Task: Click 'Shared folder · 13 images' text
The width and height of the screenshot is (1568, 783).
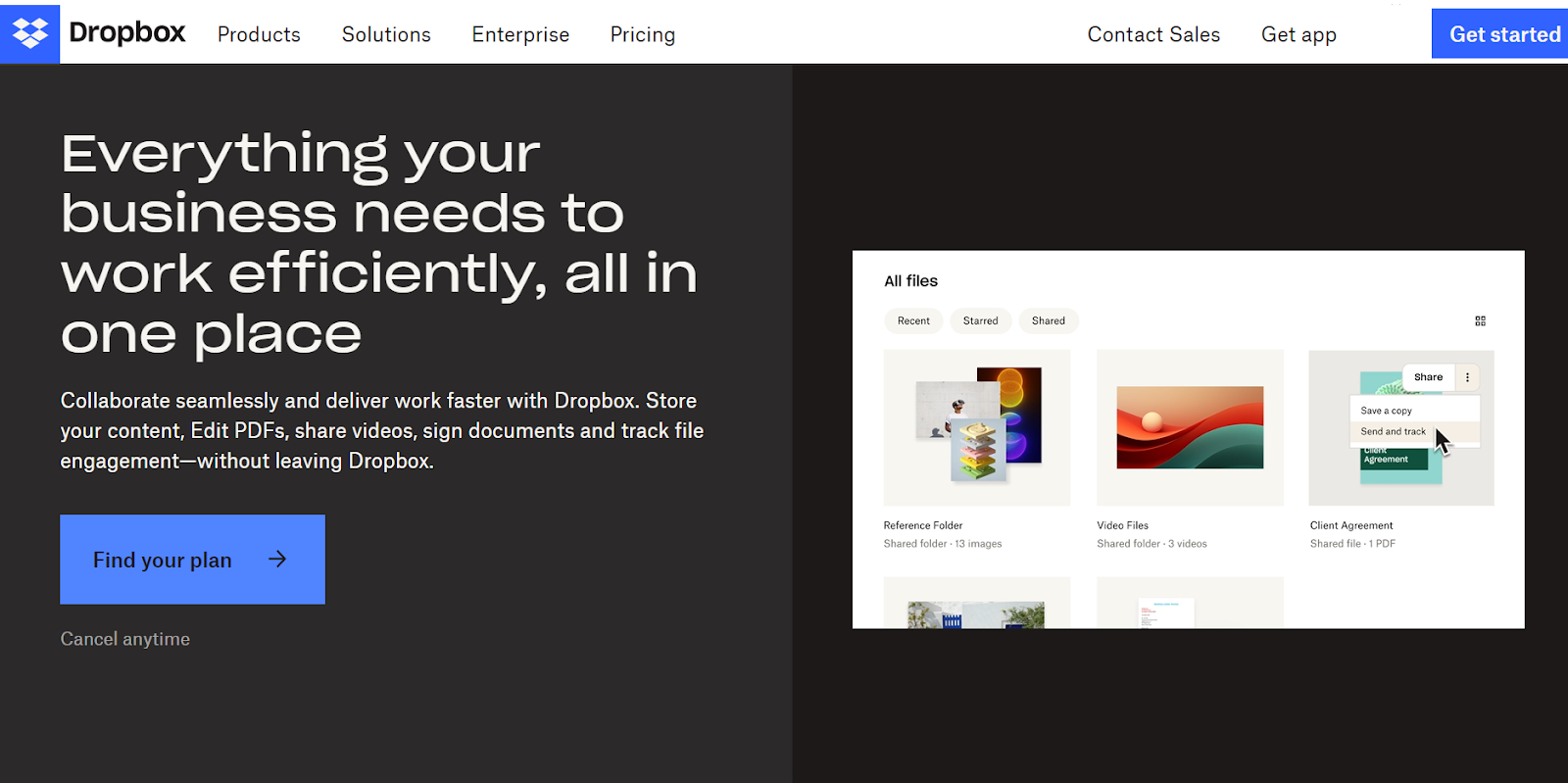Action: pyautogui.click(x=943, y=544)
